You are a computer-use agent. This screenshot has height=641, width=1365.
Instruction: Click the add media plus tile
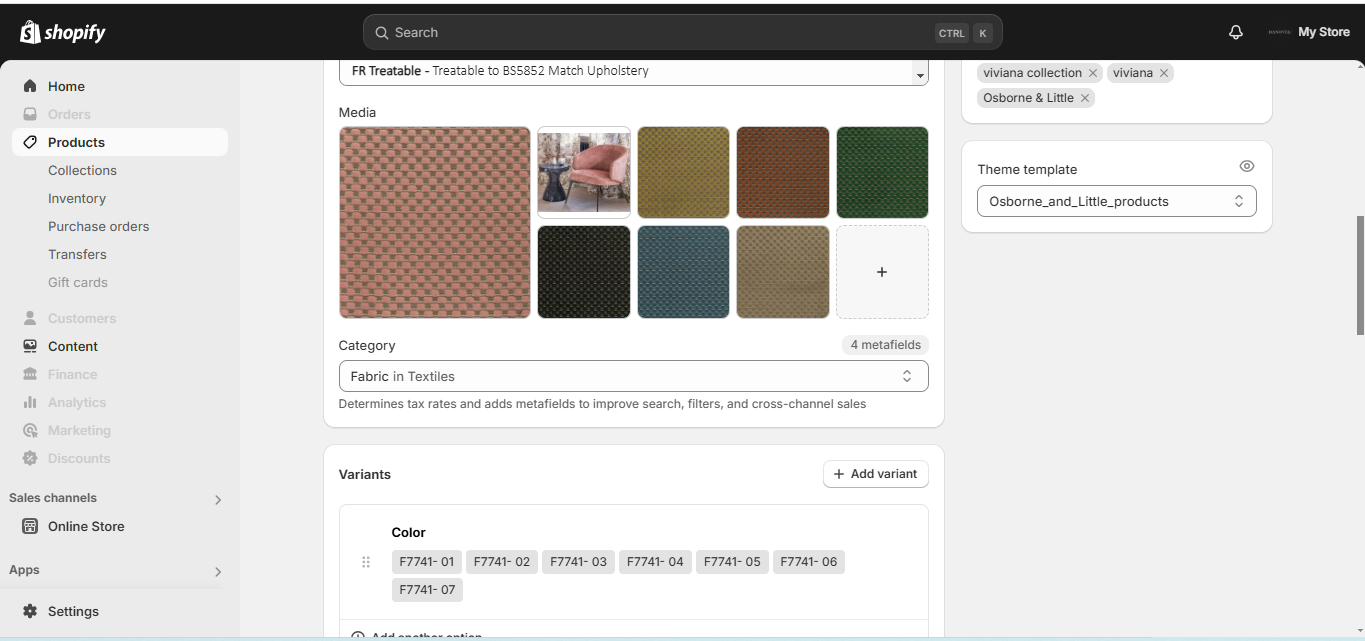[x=882, y=272]
